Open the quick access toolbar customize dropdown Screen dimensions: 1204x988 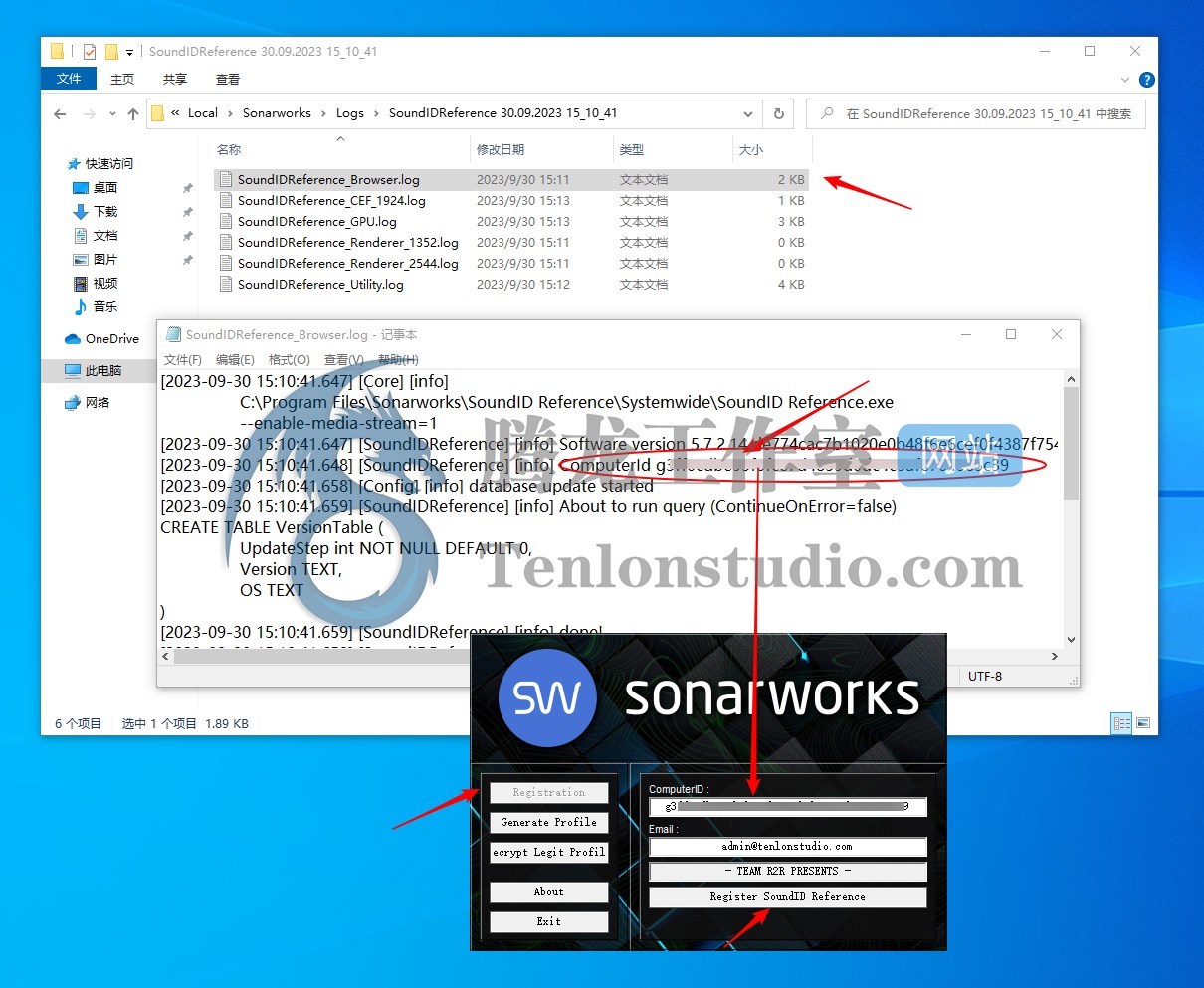129,52
